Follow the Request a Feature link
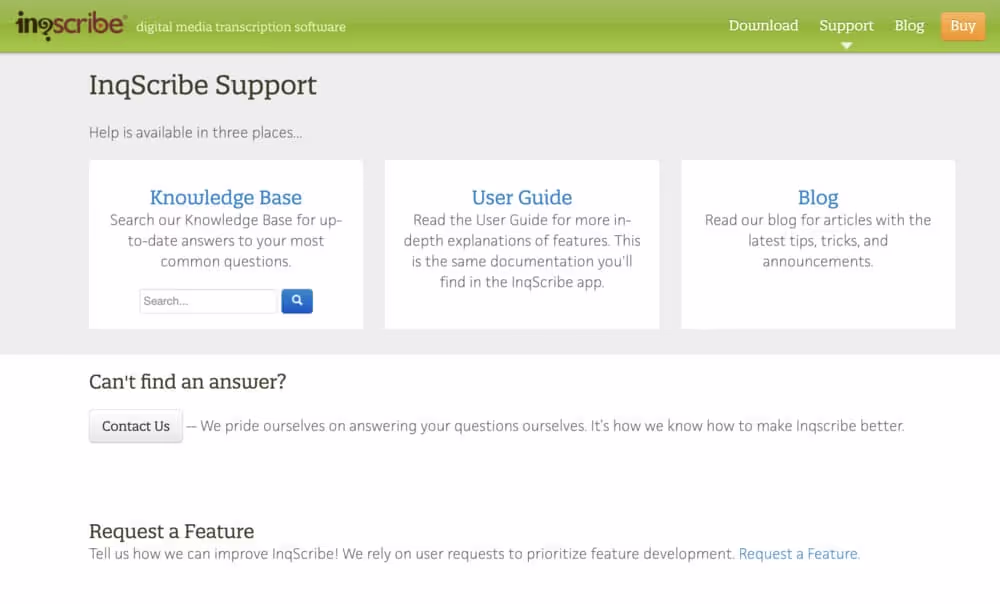Viewport: 1000px width, 604px height. pyautogui.click(x=799, y=554)
